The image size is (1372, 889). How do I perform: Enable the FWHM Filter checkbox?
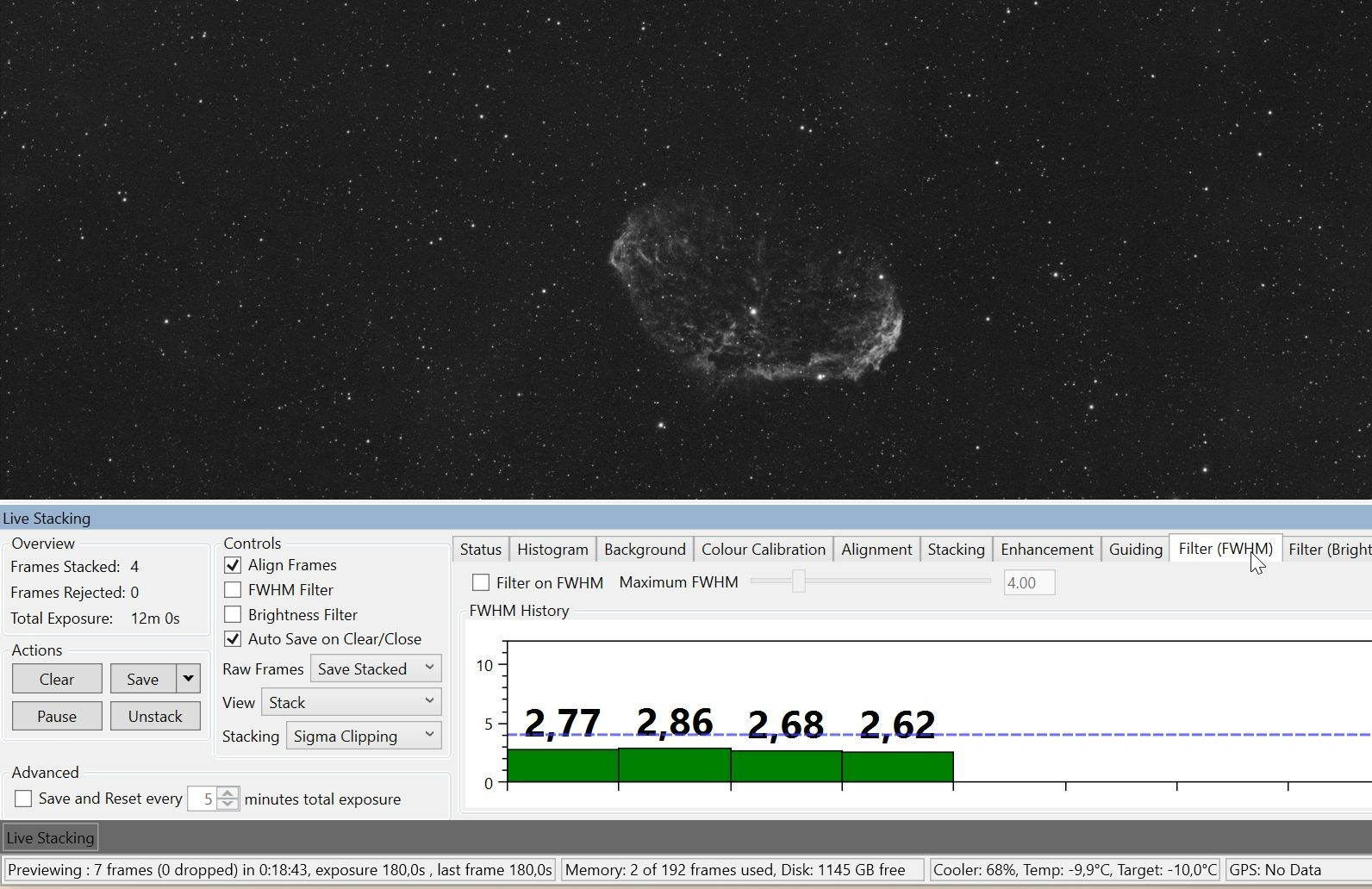(x=233, y=590)
